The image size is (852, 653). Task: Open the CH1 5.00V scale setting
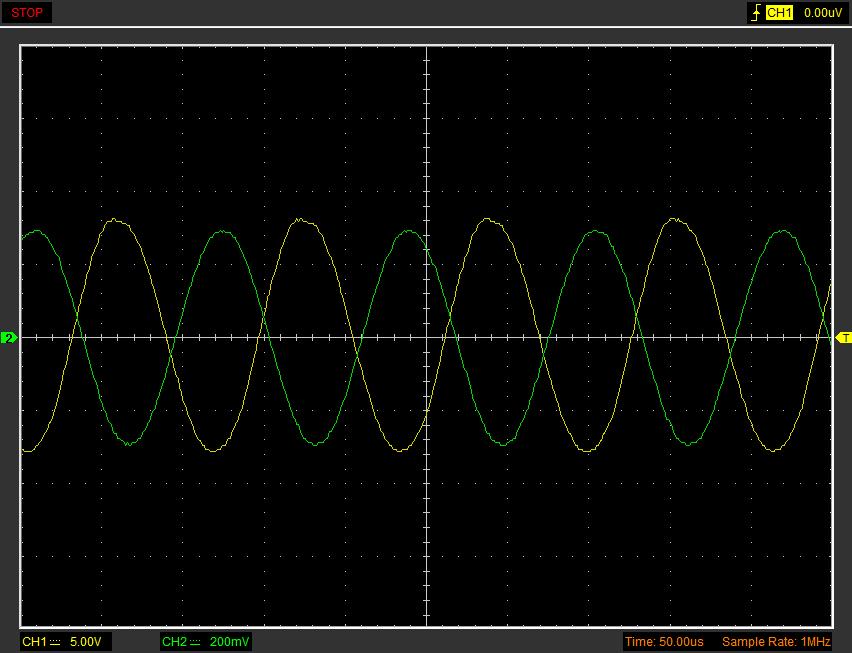pos(85,641)
